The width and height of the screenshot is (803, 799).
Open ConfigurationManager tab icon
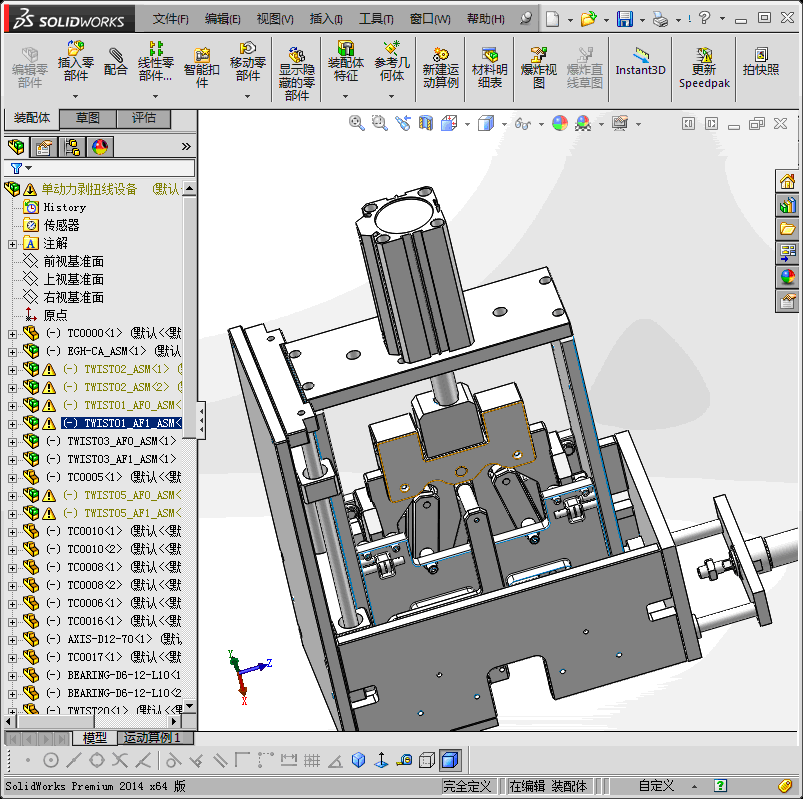(72, 147)
